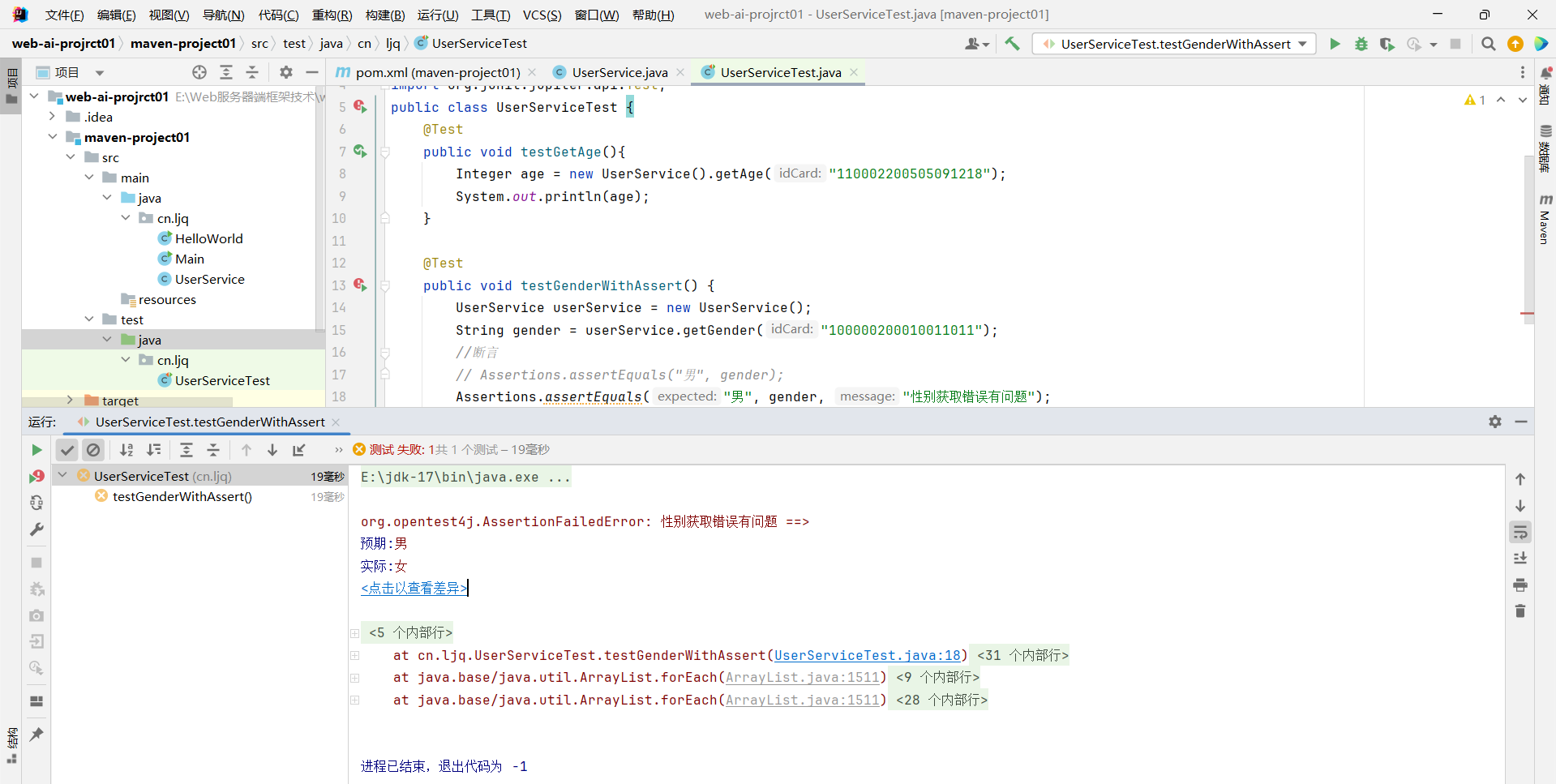The width and height of the screenshot is (1556, 784).
Task: Expand all in project tree panel
Action: 226,72
